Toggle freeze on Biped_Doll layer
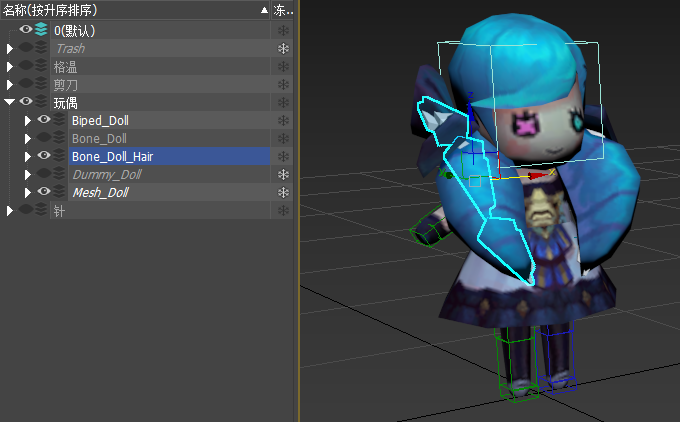 click(x=283, y=120)
